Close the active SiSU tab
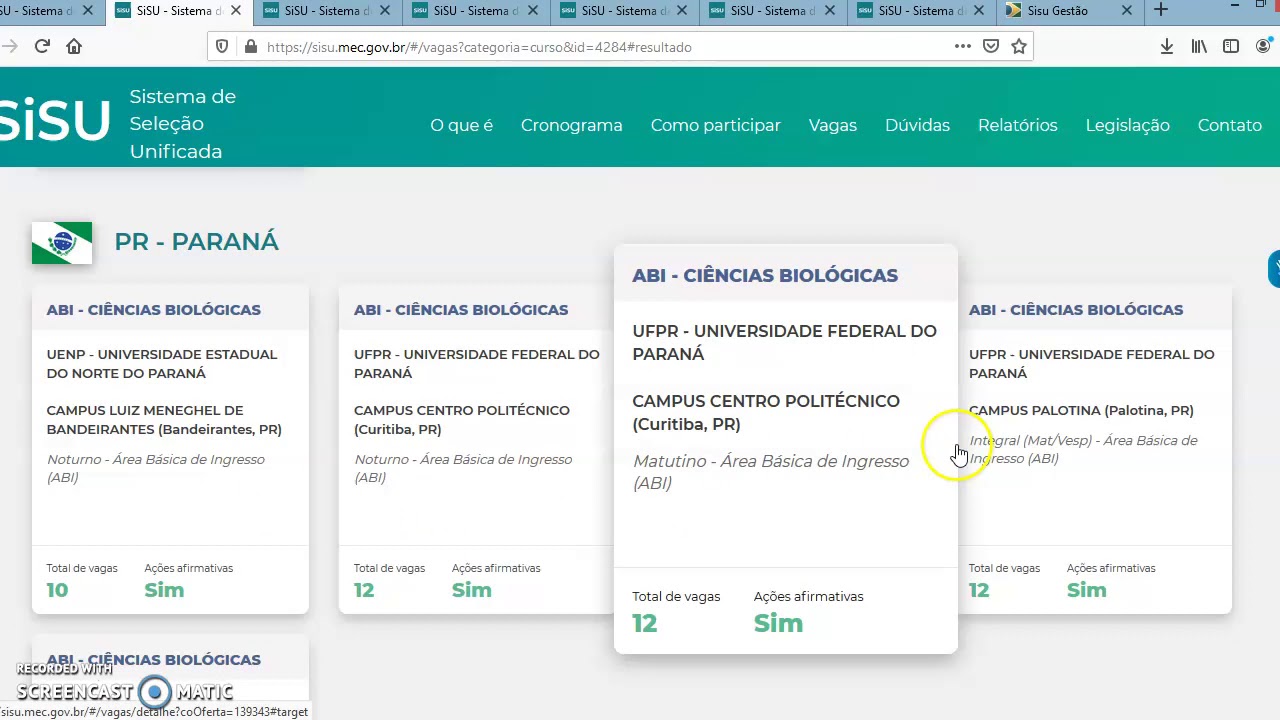 click(x=236, y=10)
